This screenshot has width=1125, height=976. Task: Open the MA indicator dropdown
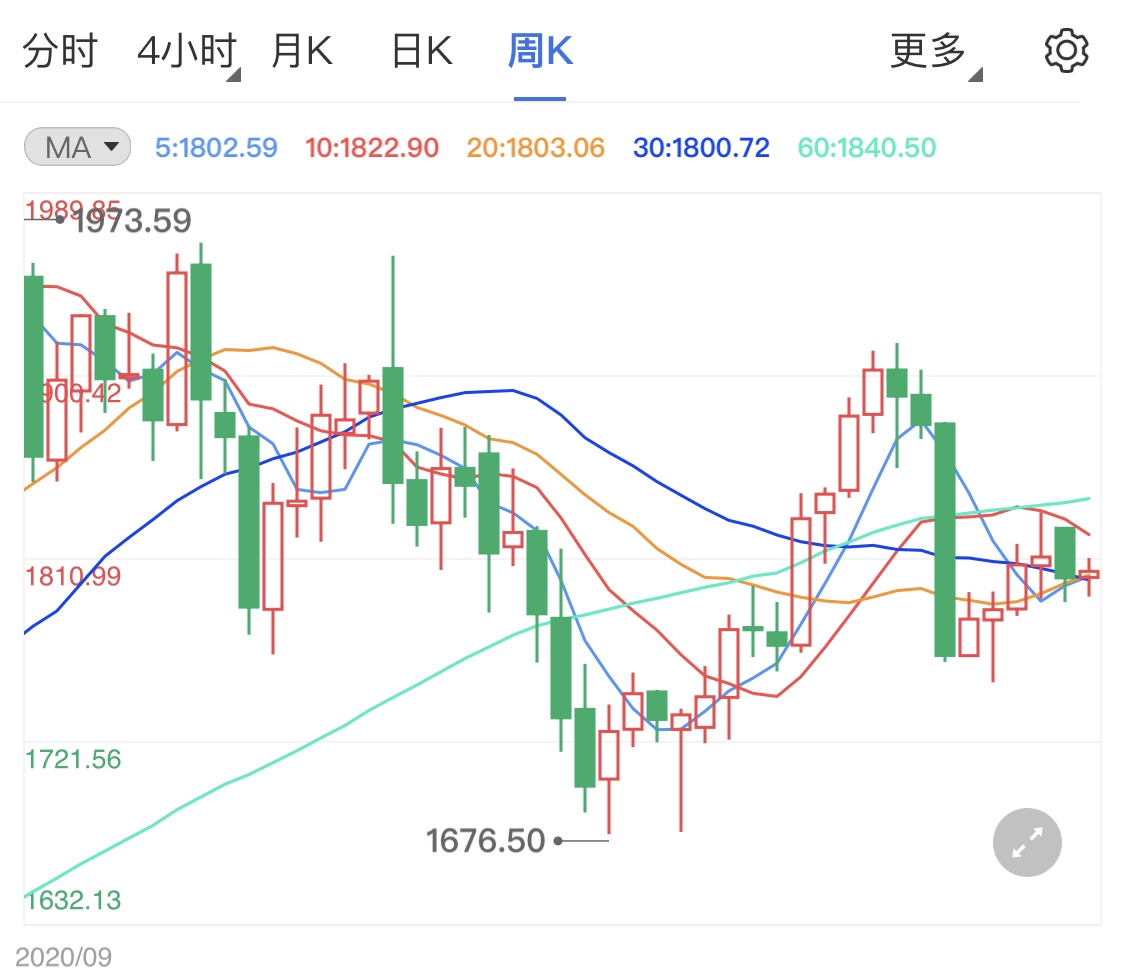[x=76, y=146]
